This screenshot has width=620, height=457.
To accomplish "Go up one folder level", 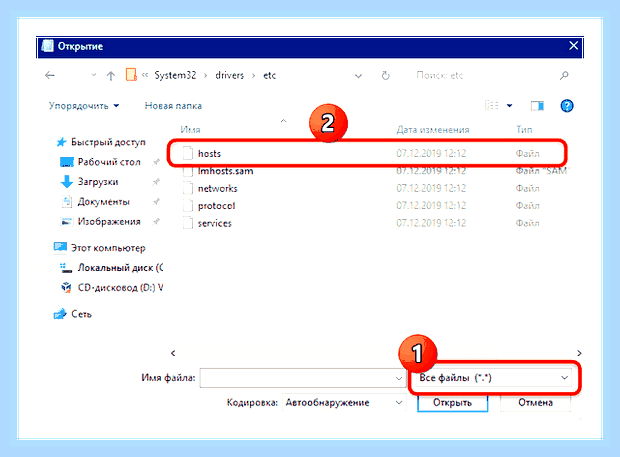I will tap(111, 76).
